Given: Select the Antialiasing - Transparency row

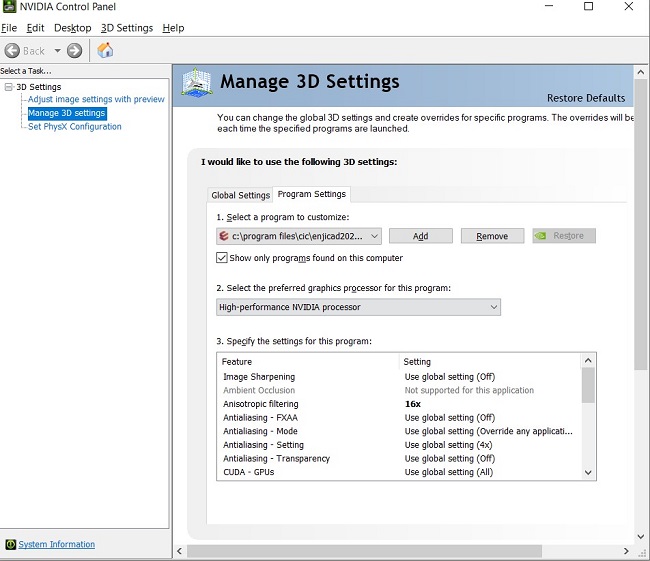Looking at the screenshot, I should point(398,459).
